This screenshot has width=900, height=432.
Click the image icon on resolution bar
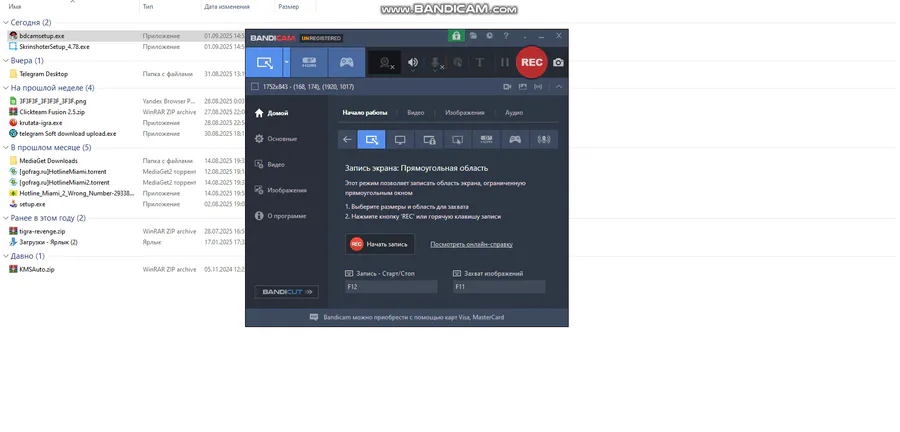(x=522, y=87)
